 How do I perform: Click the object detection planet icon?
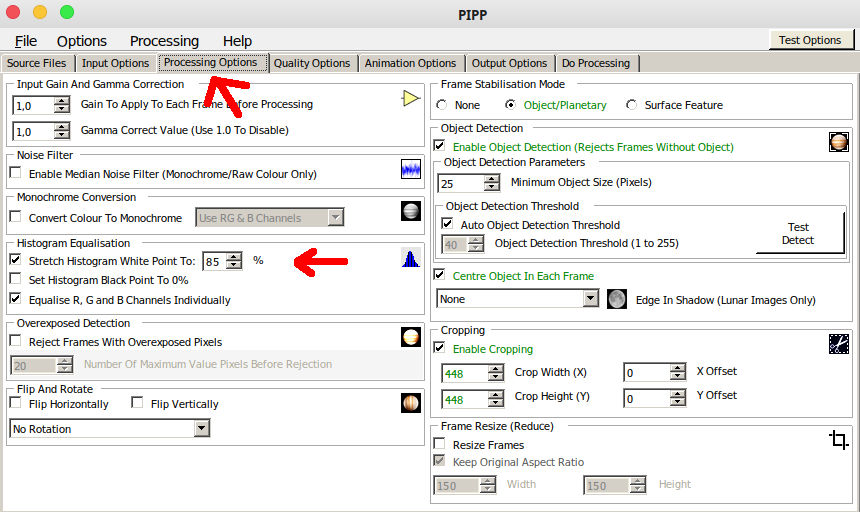tap(838, 142)
